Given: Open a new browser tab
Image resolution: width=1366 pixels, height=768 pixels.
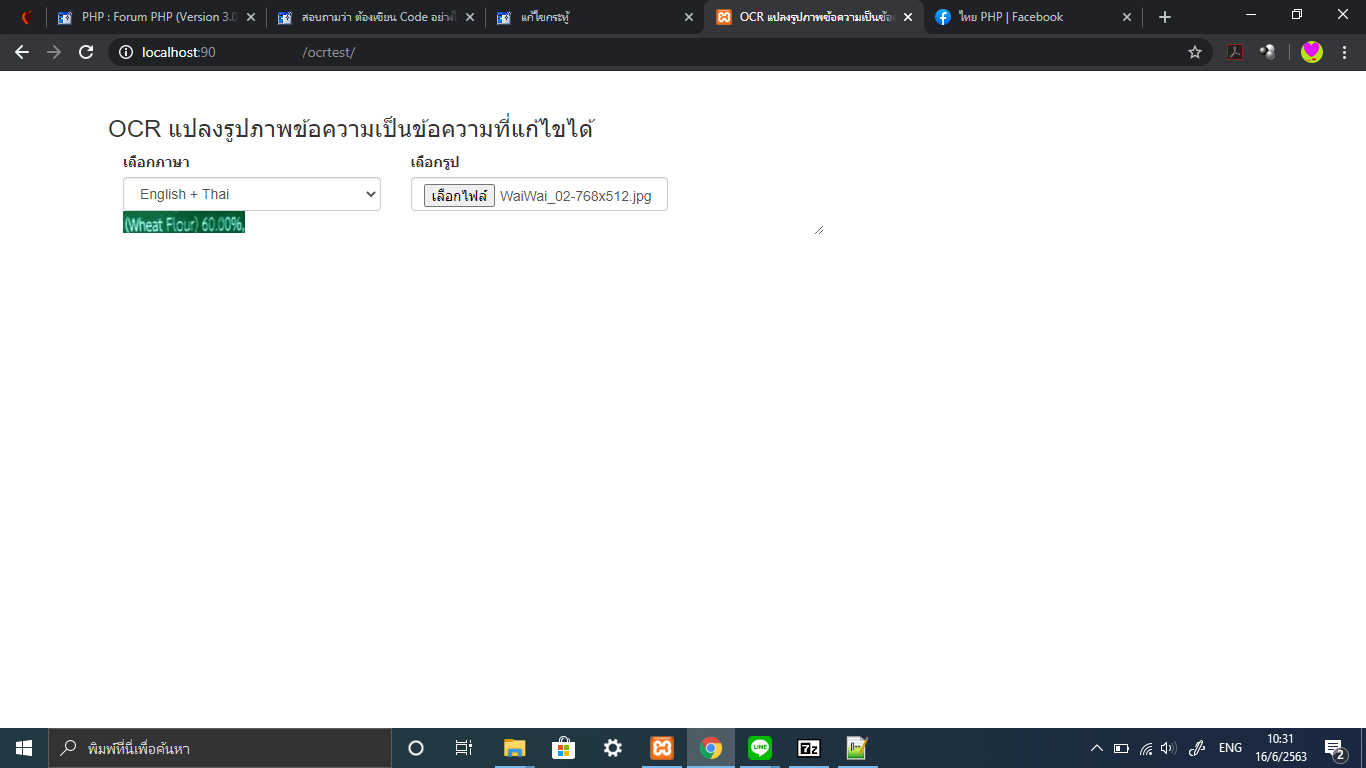Looking at the screenshot, I should click(x=1164, y=17).
